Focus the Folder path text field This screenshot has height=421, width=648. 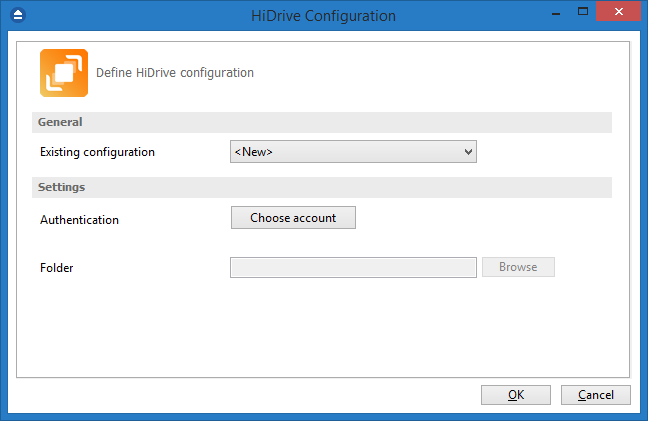(353, 268)
